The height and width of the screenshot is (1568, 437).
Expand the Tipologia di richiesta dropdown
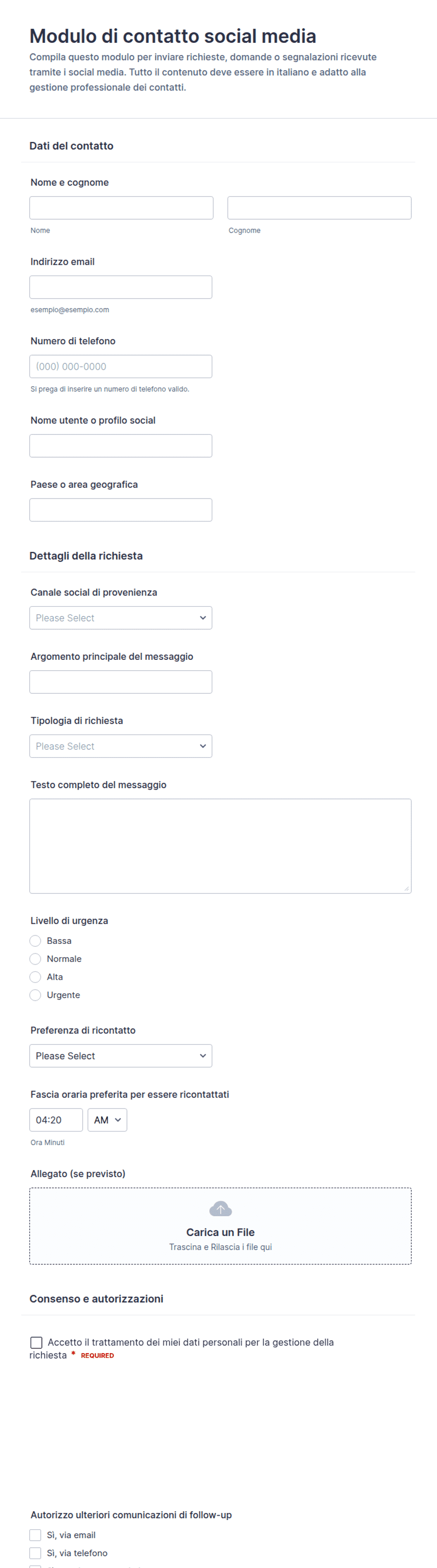(x=121, y=746)
